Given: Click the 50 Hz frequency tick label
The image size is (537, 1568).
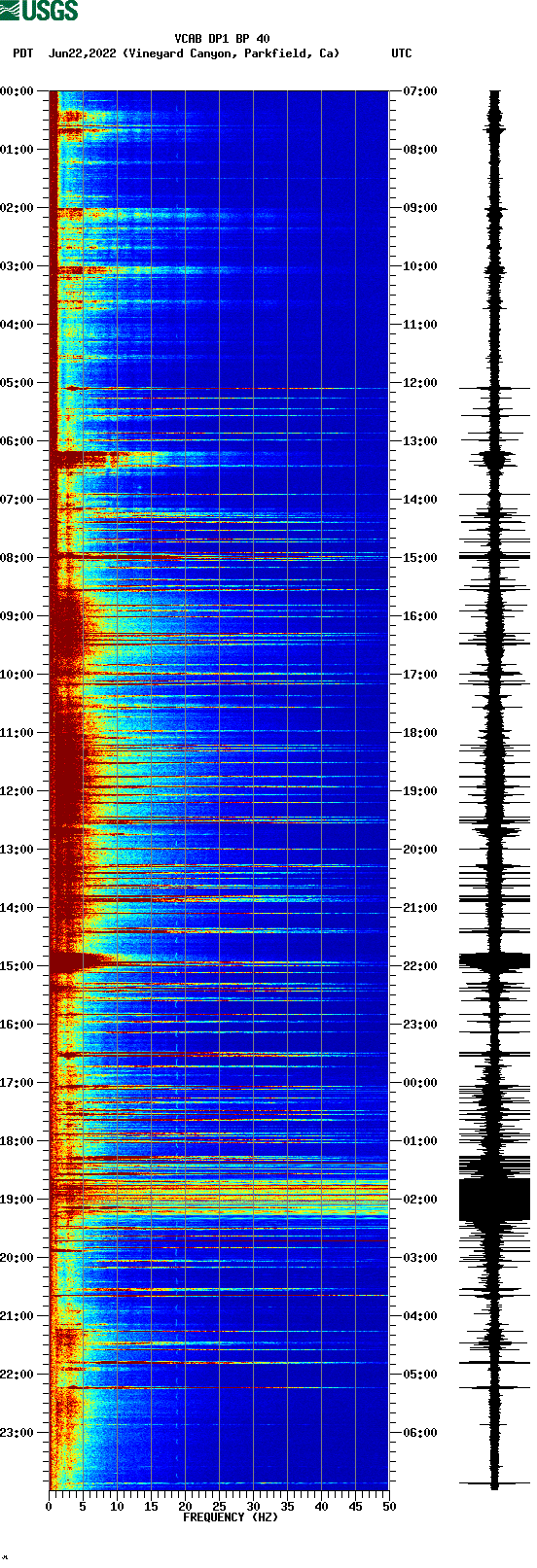Looking at the screenshot, I should 389,1507.
